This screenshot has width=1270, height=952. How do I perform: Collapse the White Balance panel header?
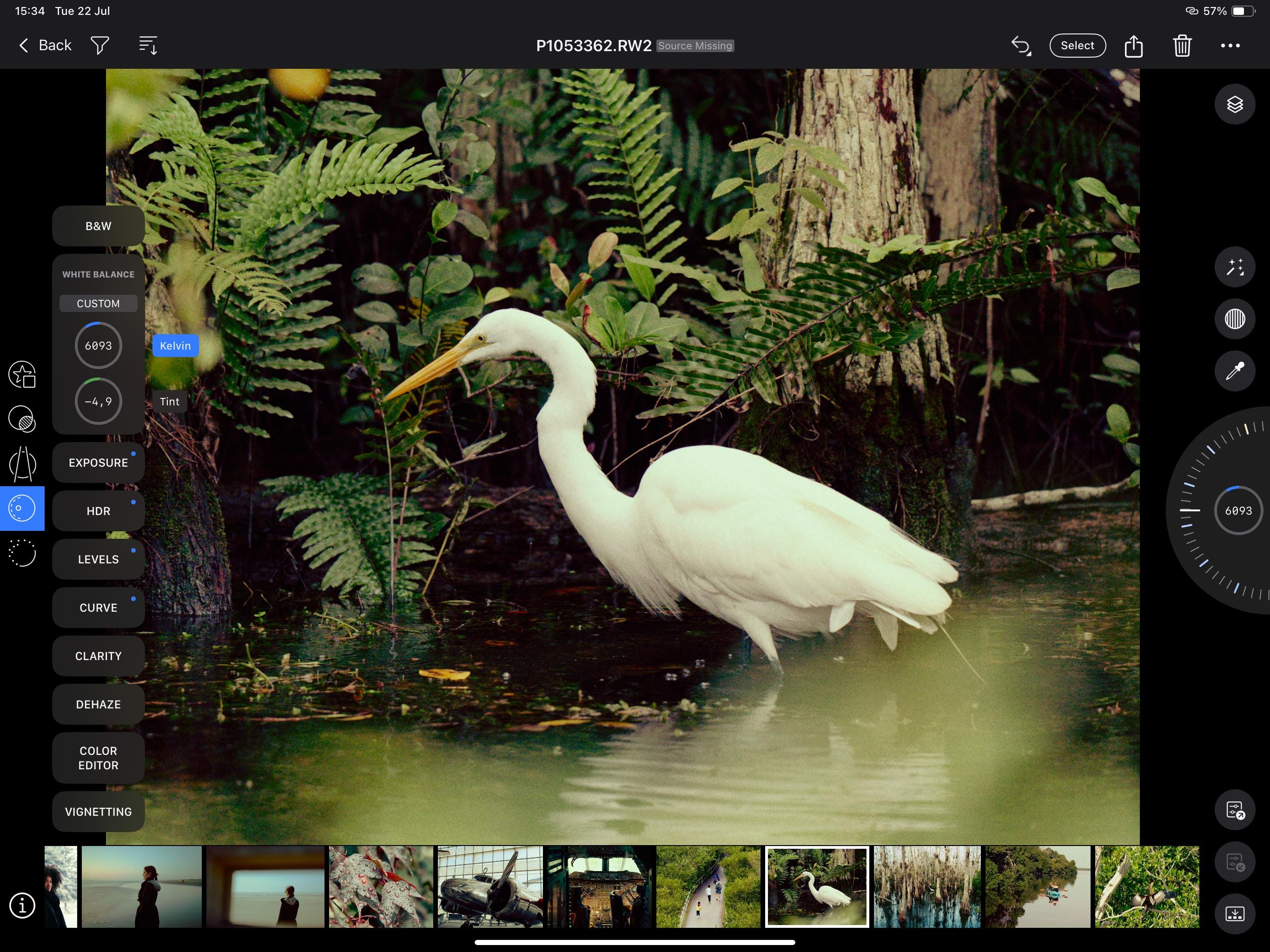point(98,274)
